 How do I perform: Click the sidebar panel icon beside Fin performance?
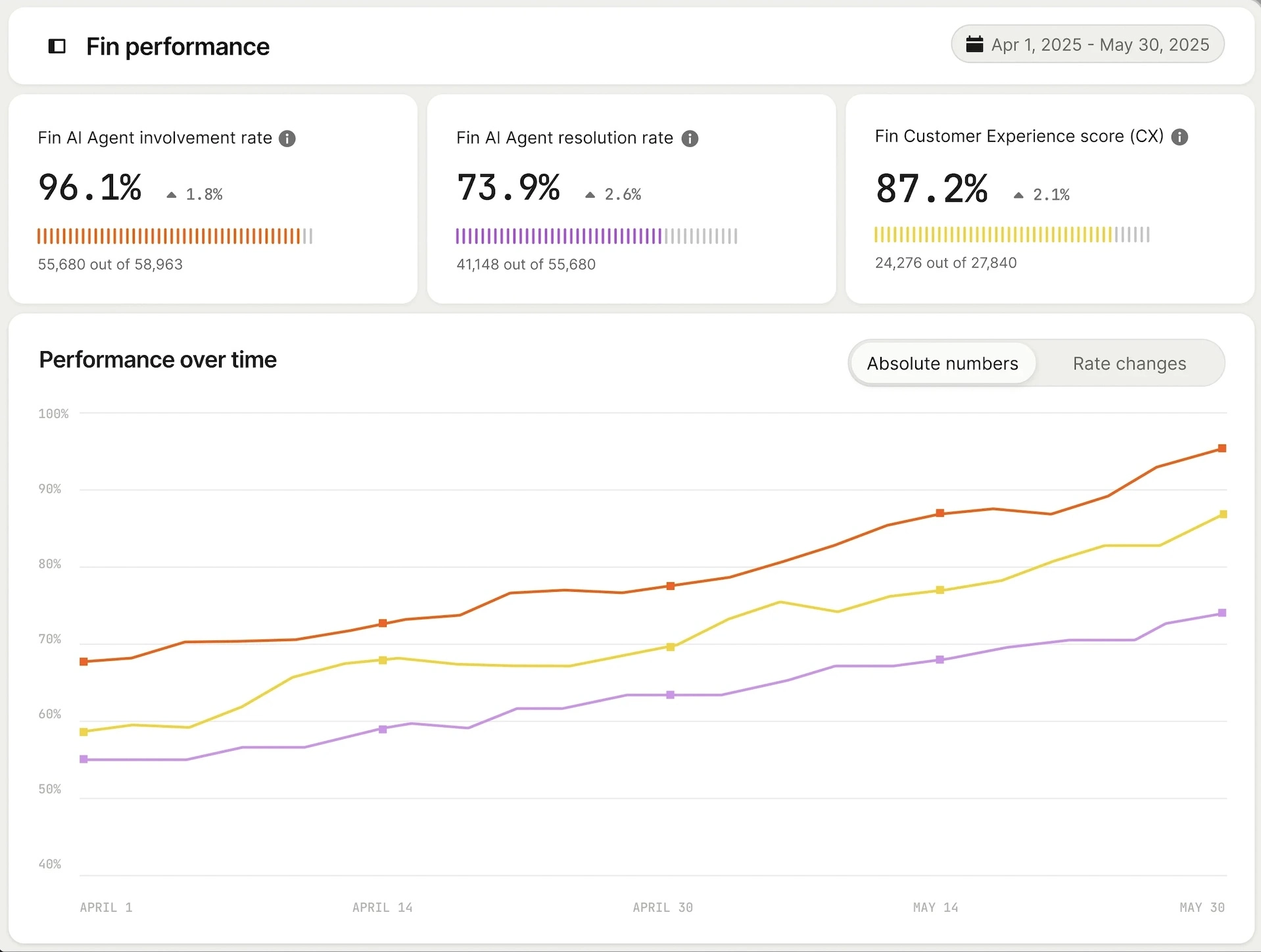click(57, 46)
